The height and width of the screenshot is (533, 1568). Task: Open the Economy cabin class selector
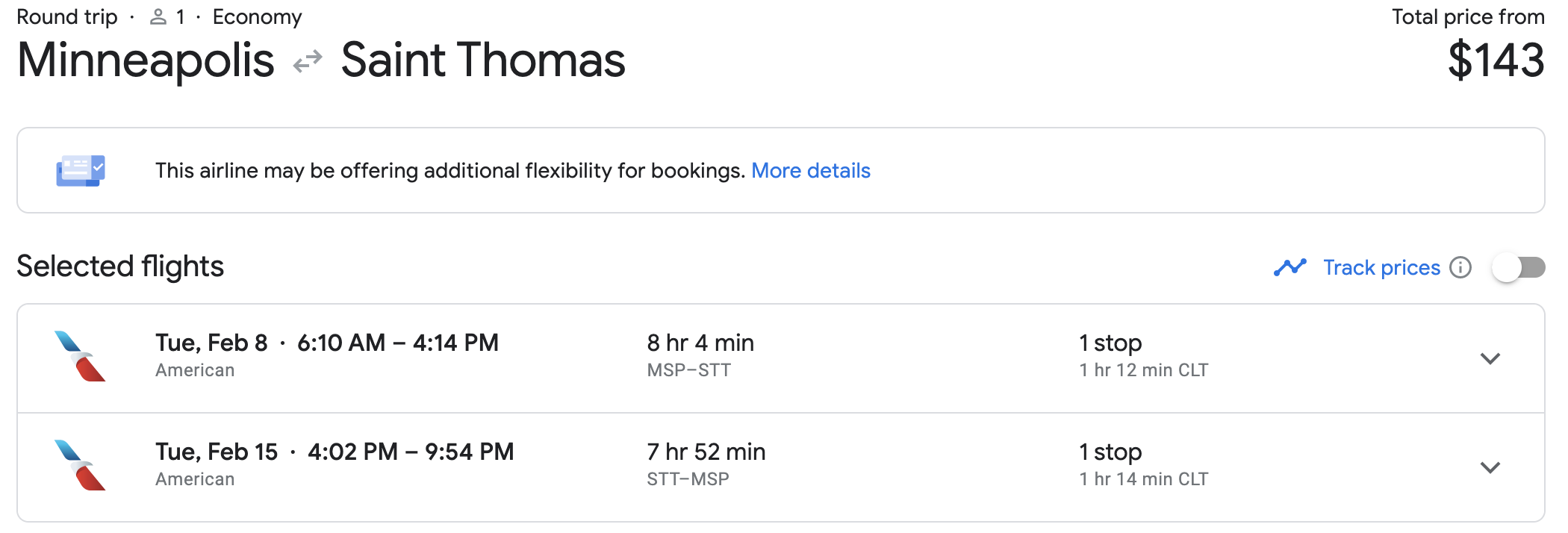pos(257,16)
